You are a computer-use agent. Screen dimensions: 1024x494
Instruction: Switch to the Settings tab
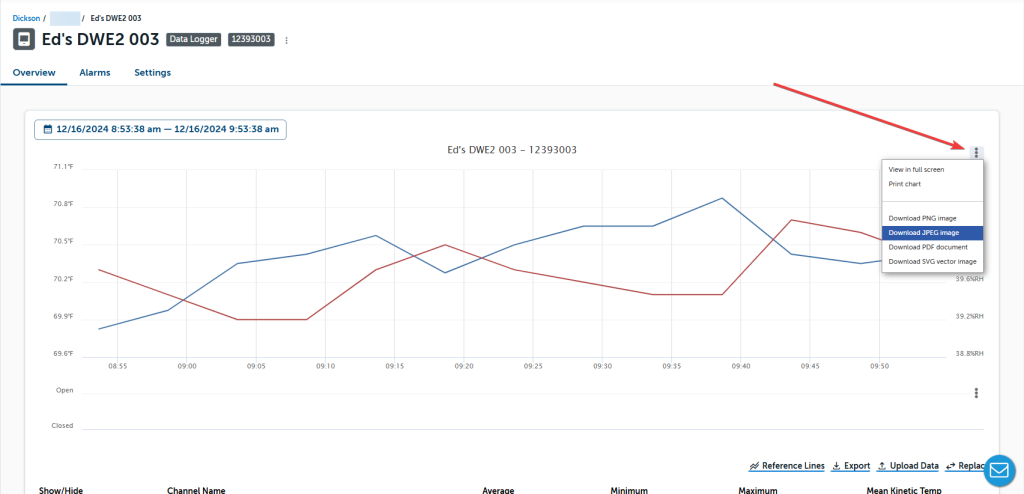[152, 73]
